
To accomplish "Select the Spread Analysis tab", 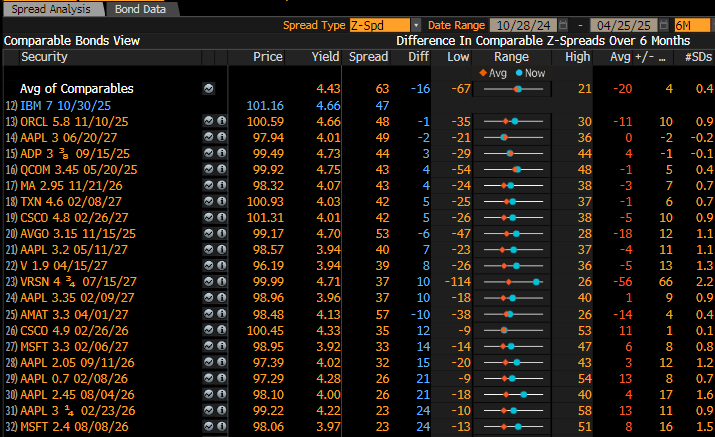I will tap(52, 8).
